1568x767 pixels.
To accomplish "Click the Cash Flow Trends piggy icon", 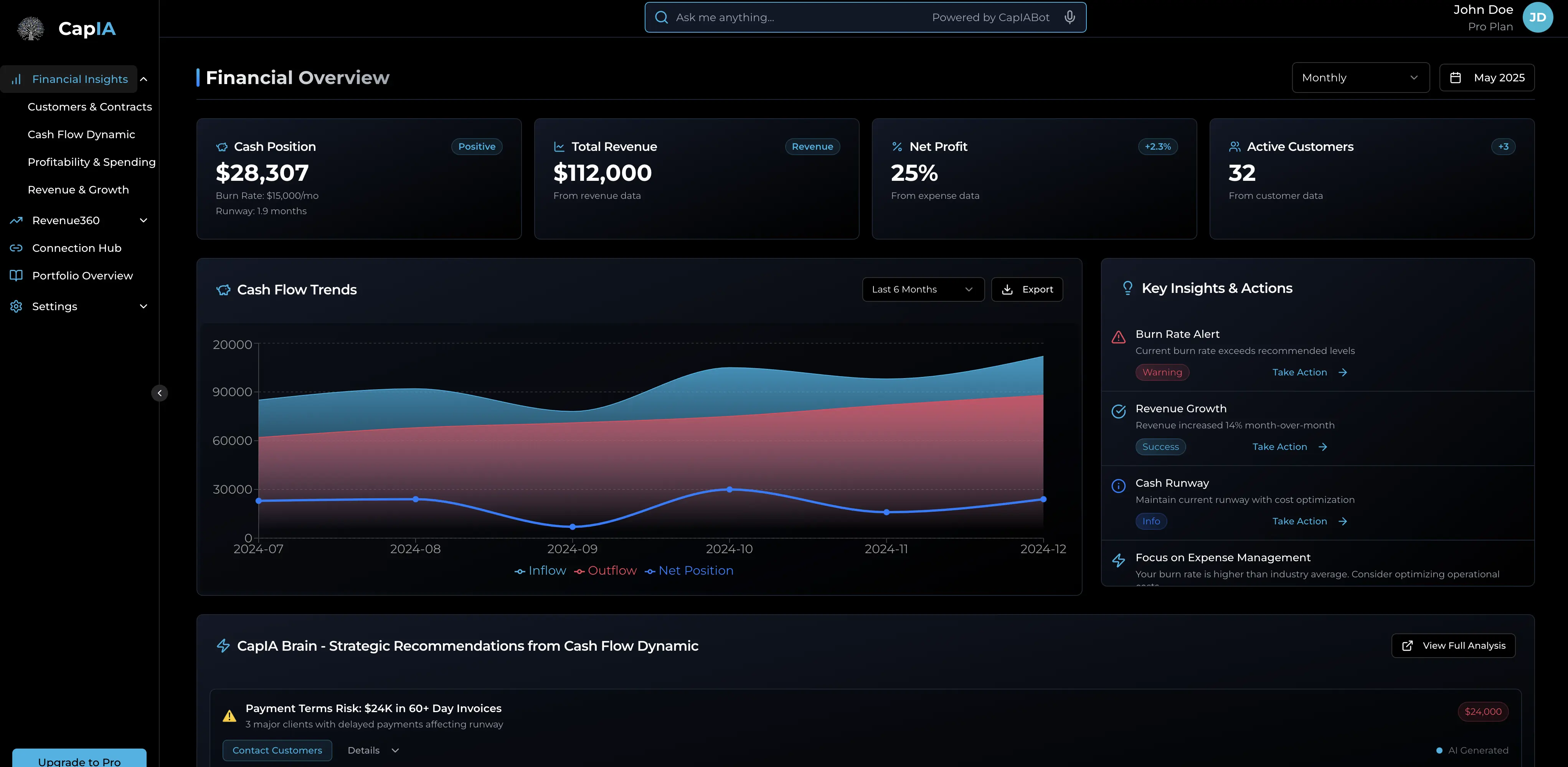I will (223, 290).
